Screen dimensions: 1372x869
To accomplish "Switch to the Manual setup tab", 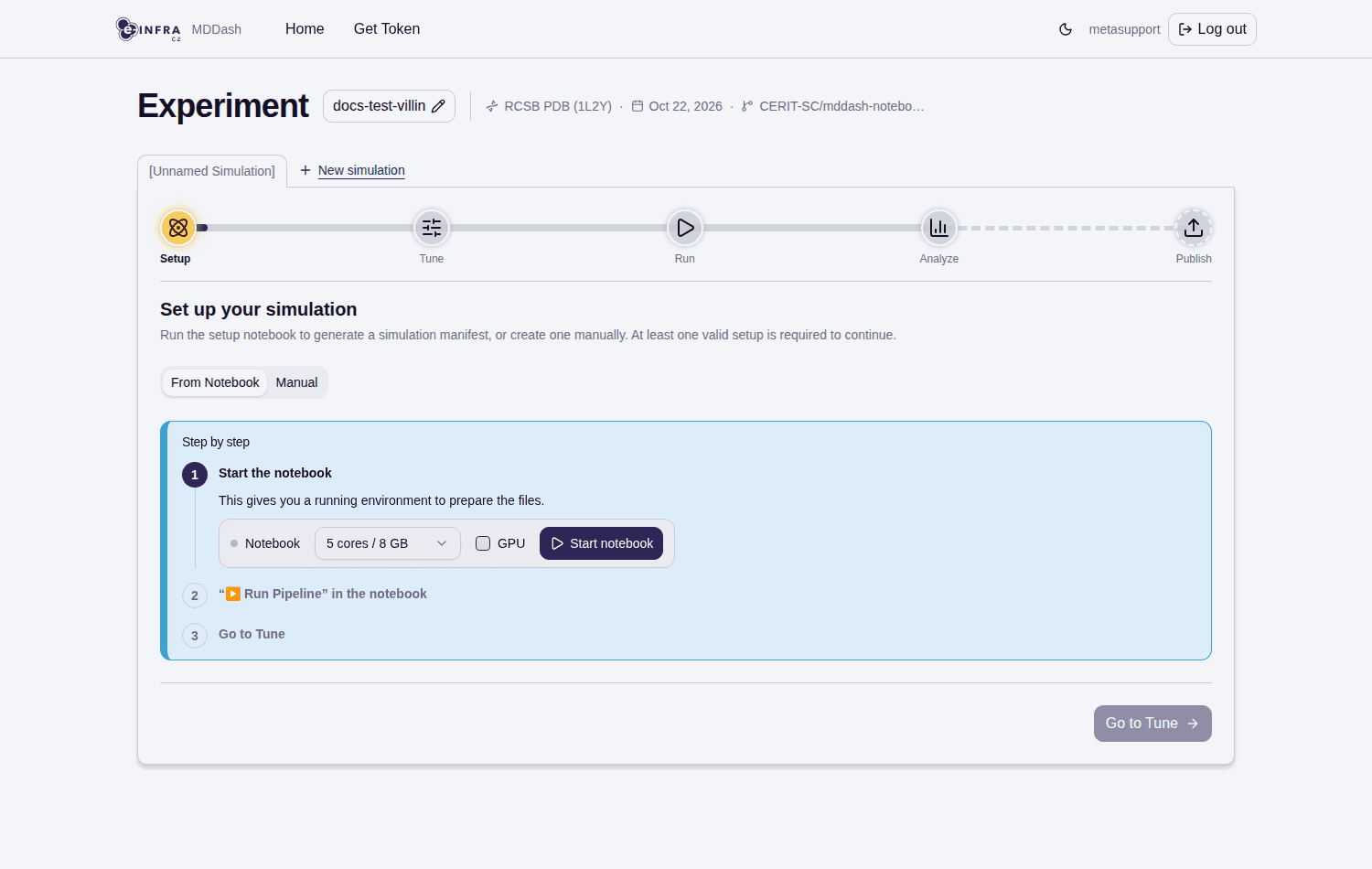I will click(296, 382).
